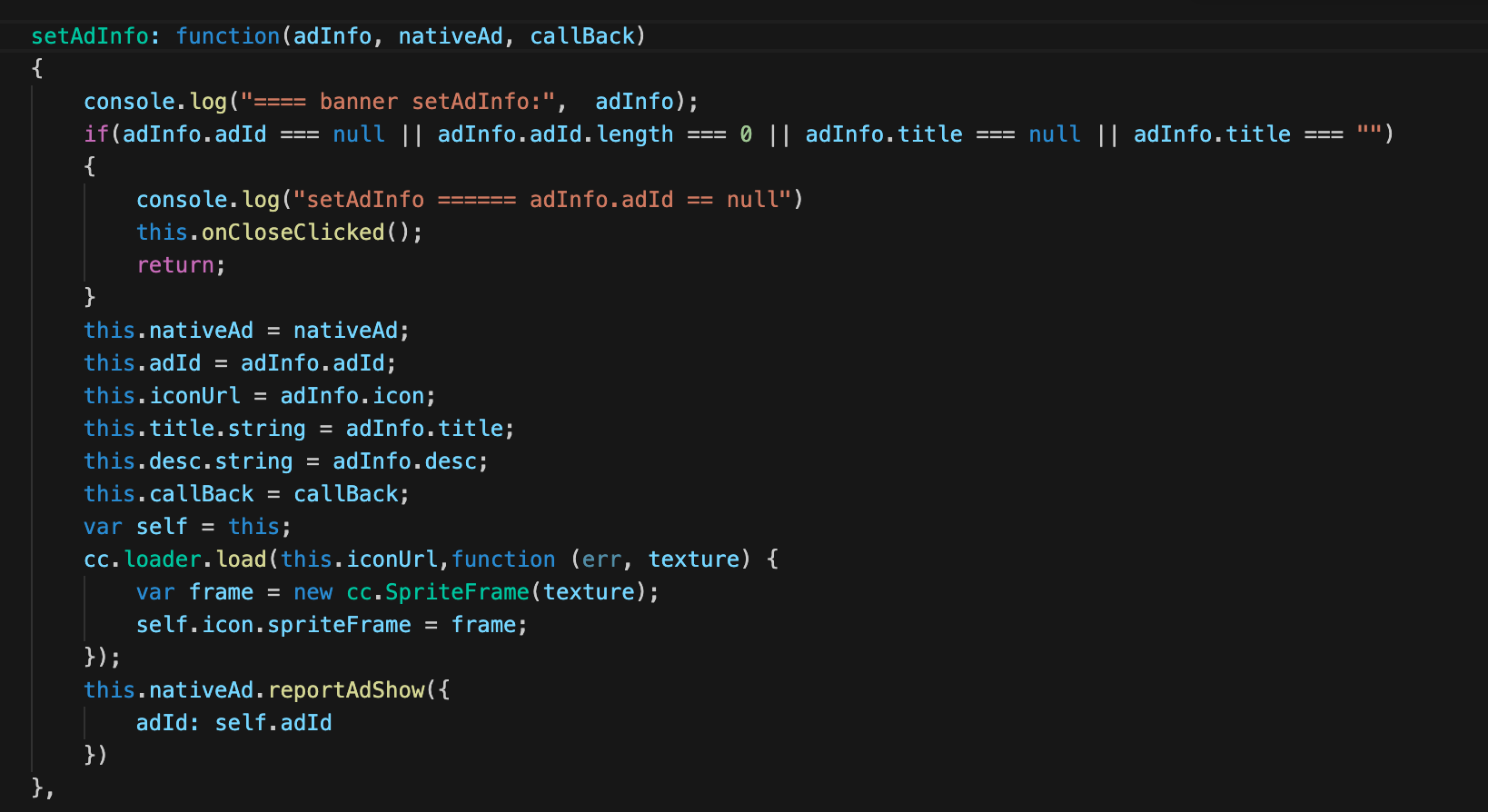Click the setAdInfo function name on line one
This screenshot has width=1488, height=812.
pos(90,36)
